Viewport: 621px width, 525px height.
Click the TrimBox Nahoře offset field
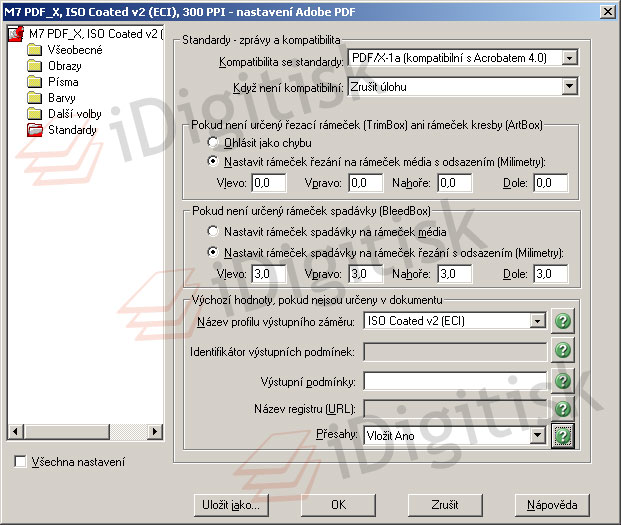coord(455,183)
